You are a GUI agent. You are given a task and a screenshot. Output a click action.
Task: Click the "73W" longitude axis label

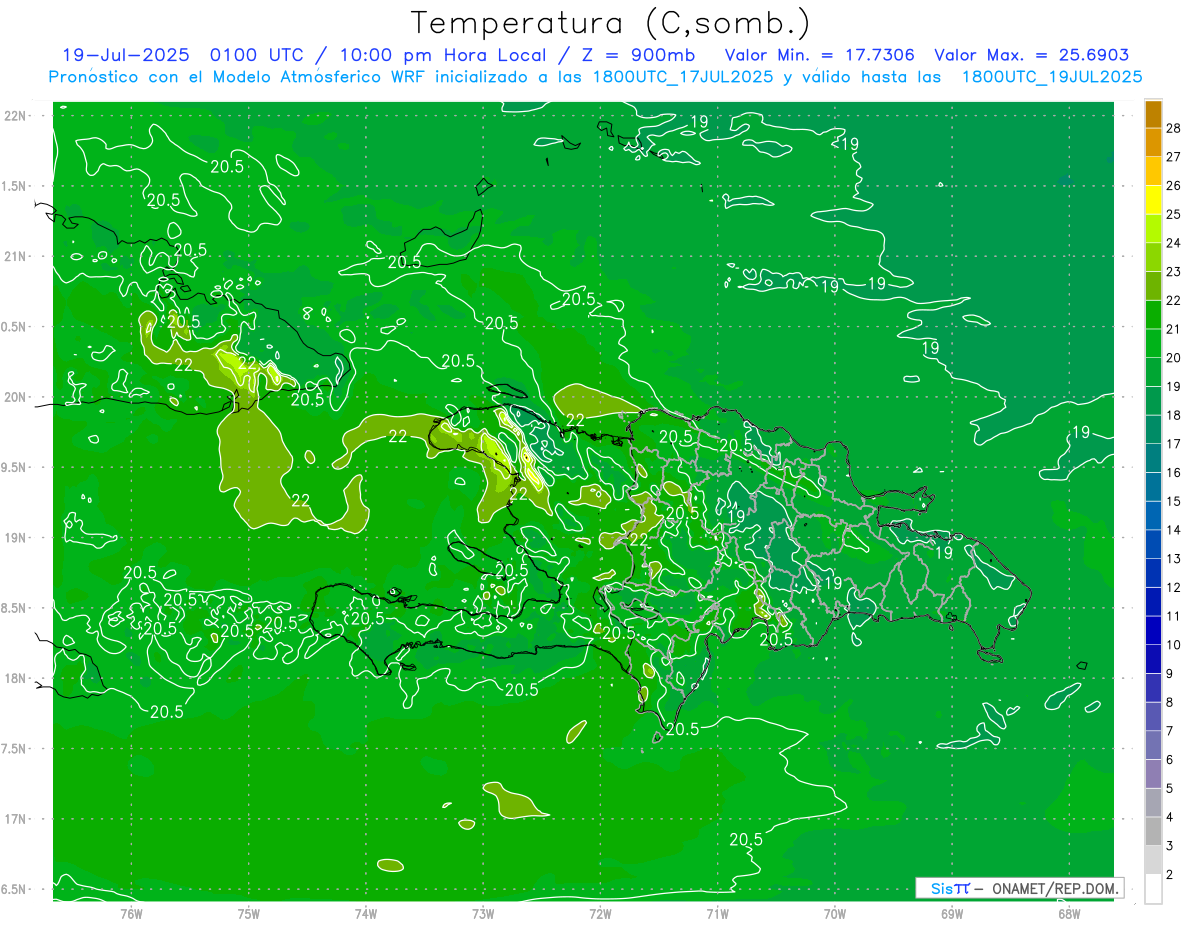tap(483, 913)
